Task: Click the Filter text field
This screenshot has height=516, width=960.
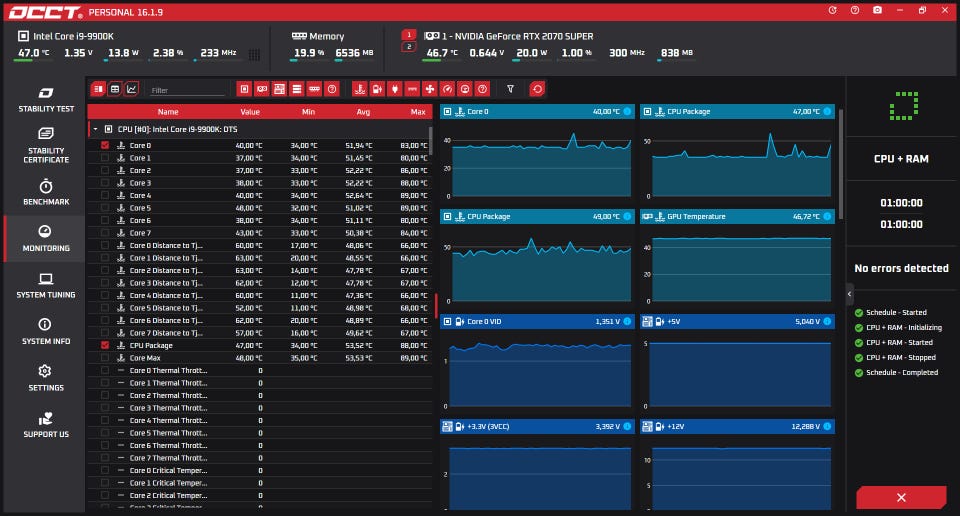Action: (187, 90)
